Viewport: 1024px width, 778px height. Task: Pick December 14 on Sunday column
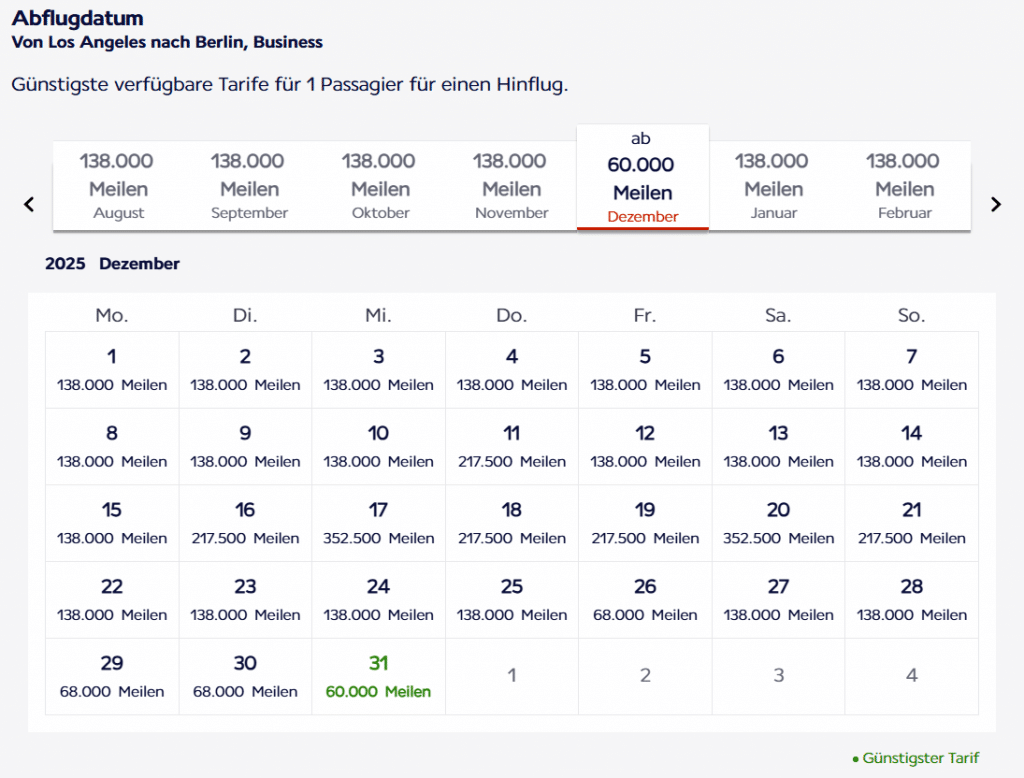(x=911, y=446)
